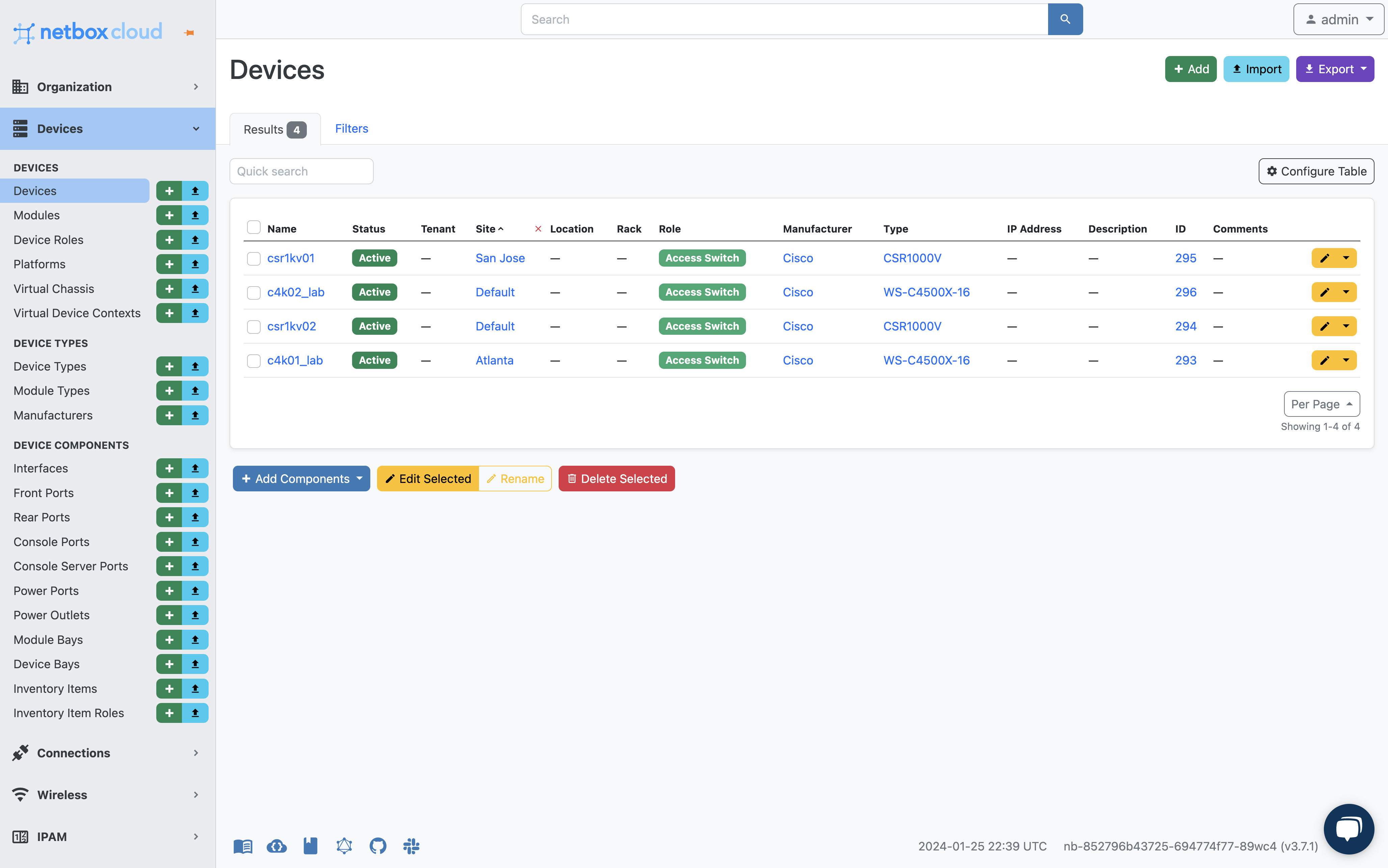Expand the Connections menu section
The height and width of the screenshot is (868, 1388).
point(107,753)
